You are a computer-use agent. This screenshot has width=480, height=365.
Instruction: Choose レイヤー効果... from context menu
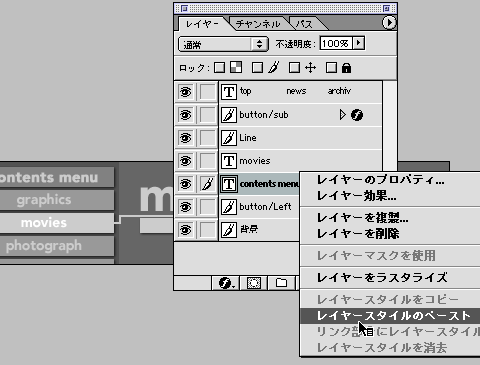390,196
